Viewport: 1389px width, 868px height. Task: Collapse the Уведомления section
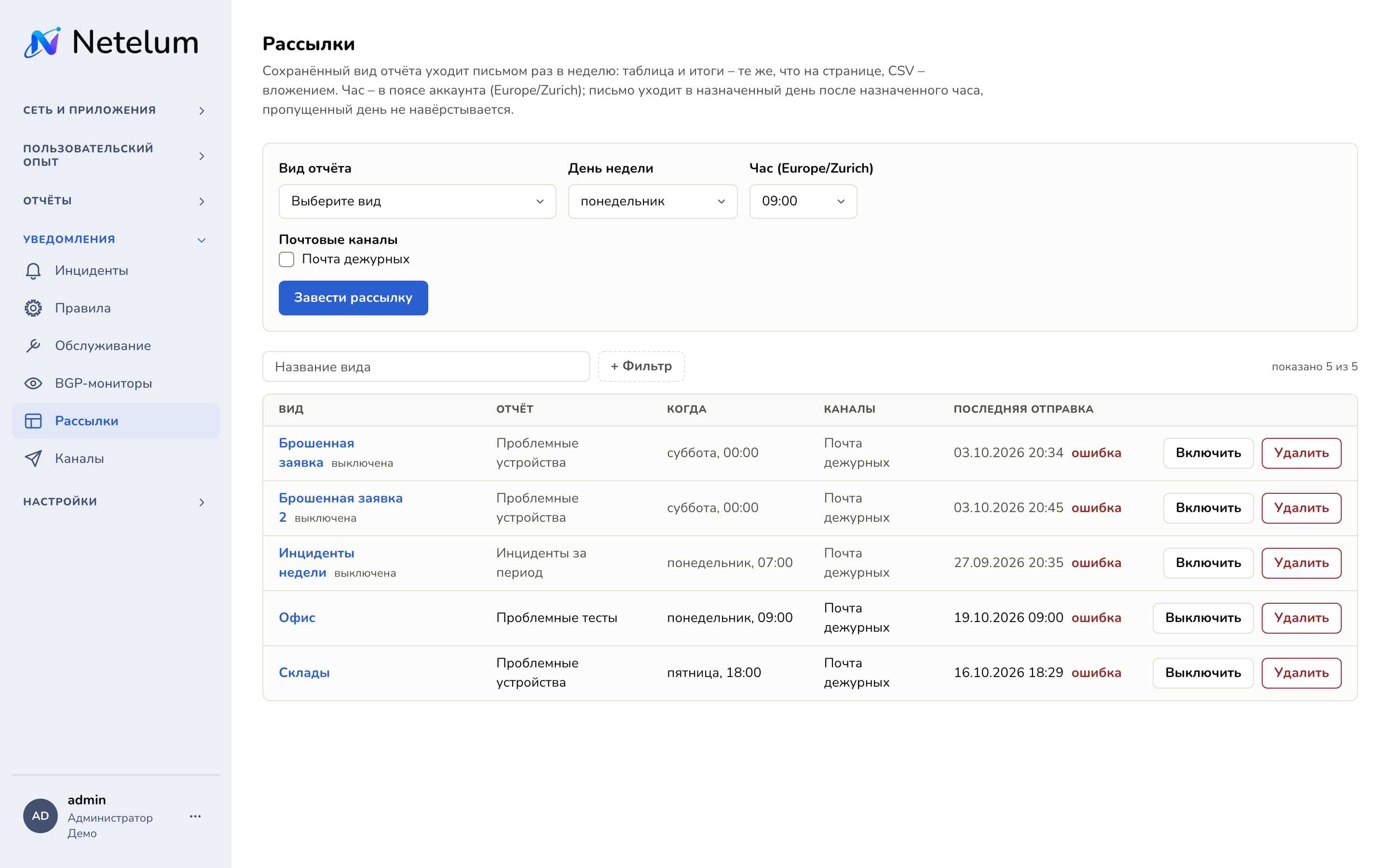(115, 239)
